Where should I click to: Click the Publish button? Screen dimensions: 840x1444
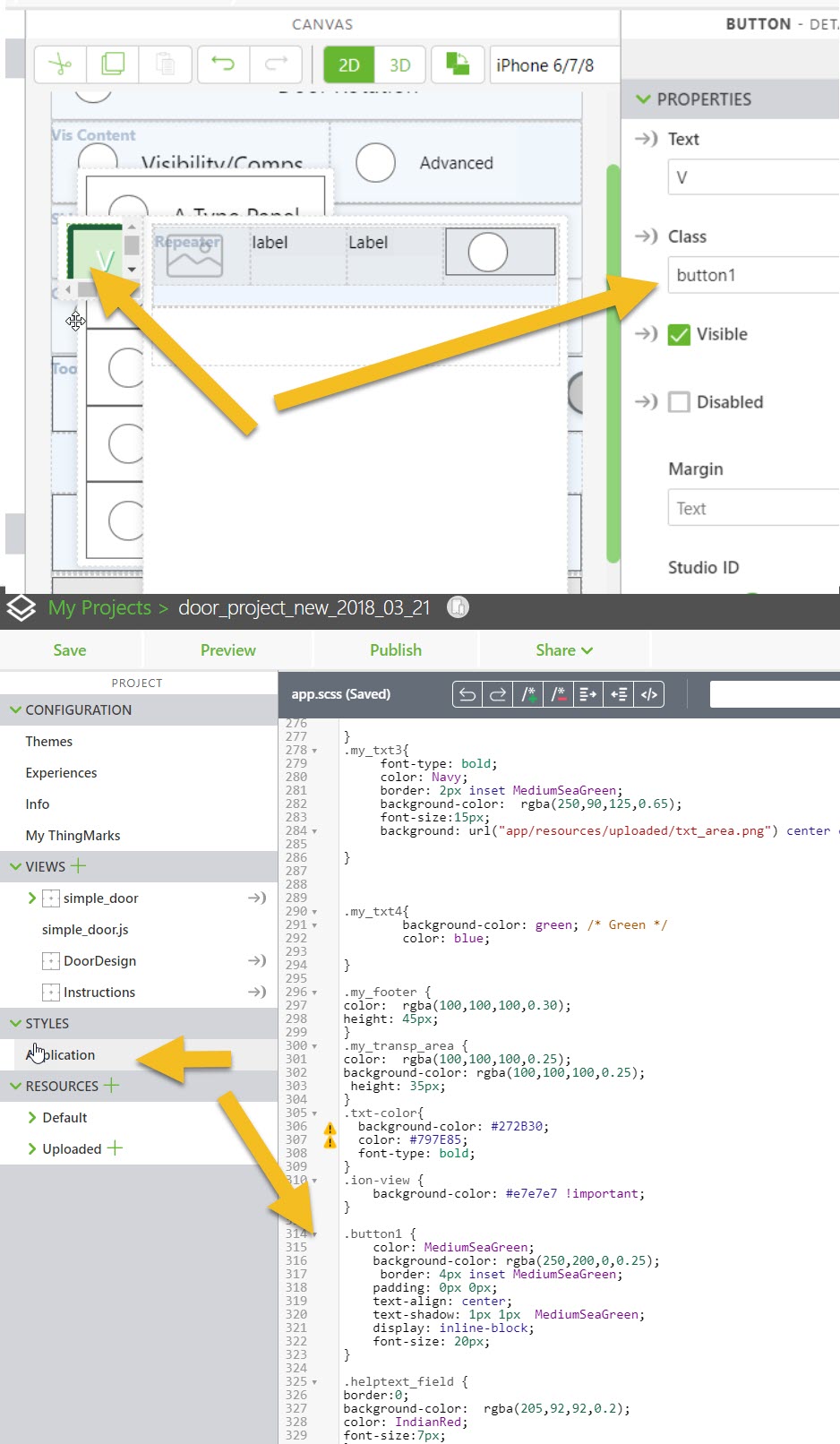[395, 650]
